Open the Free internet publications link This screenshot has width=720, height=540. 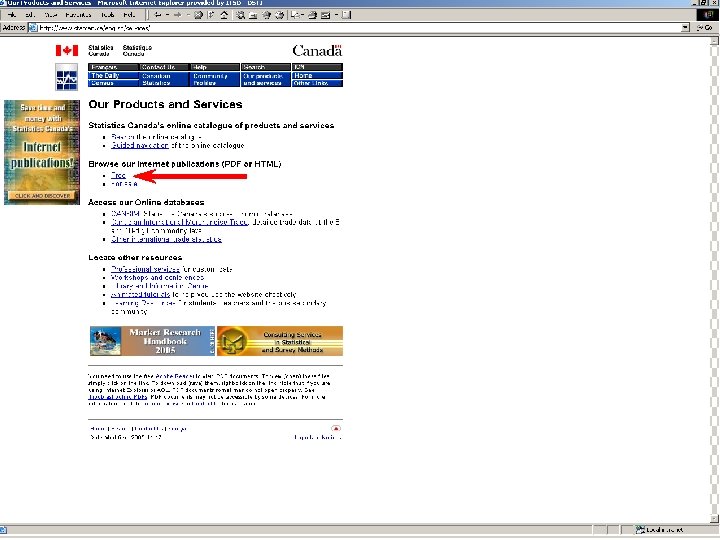[x=118, y=175]
